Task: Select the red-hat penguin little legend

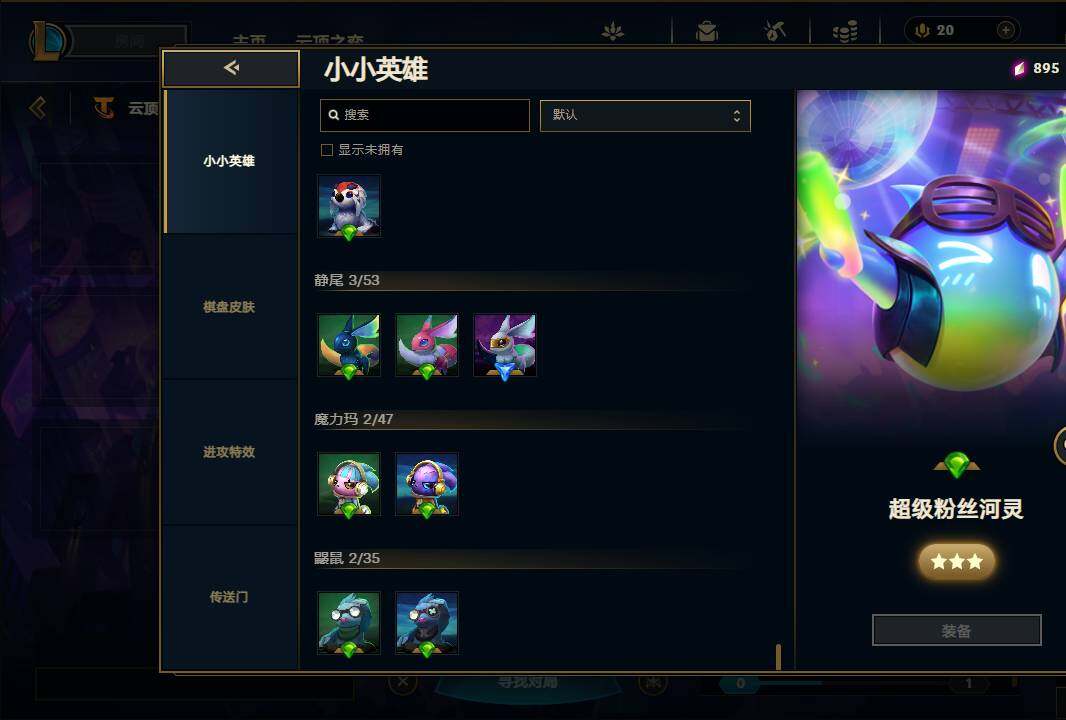Action: (x=349, y=206)
